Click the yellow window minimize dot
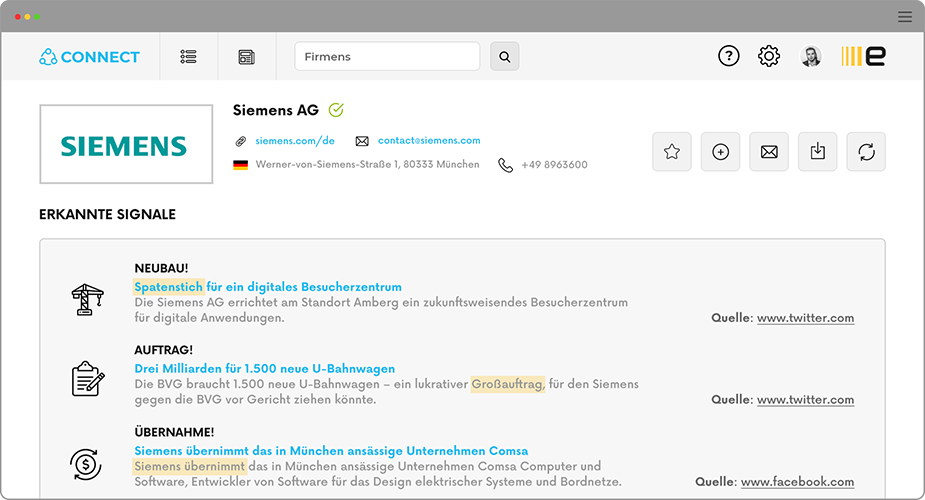925x500 pixels. pos(27,17)
